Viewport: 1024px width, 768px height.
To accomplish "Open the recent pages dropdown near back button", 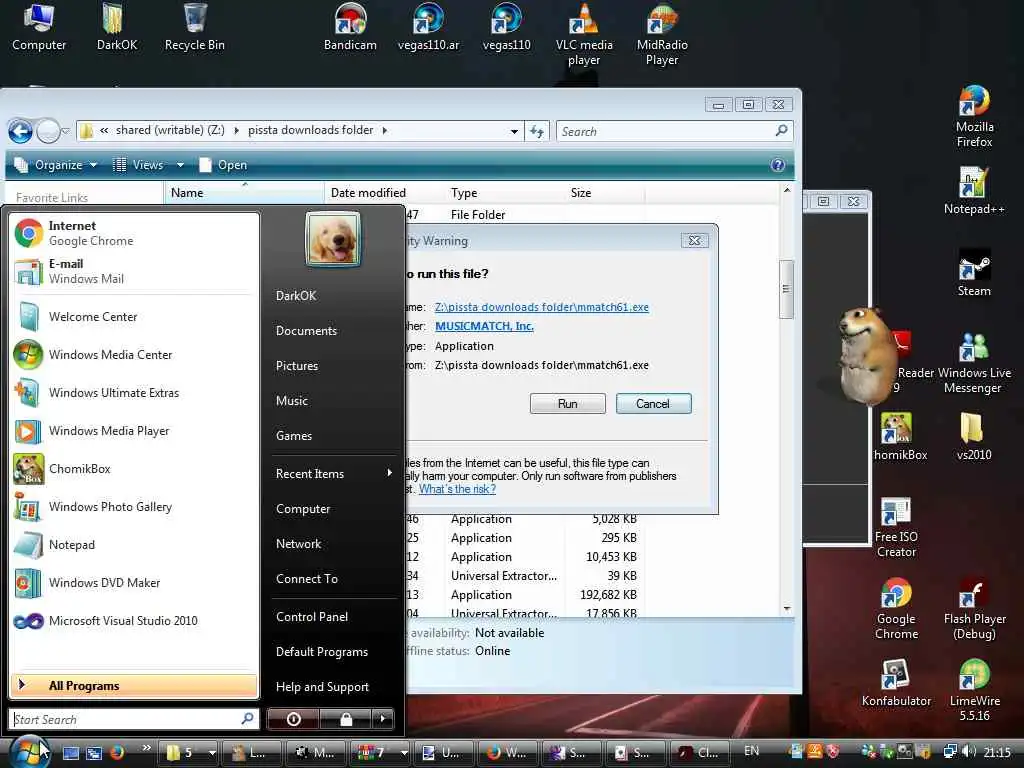I will (x=65, y=131).
